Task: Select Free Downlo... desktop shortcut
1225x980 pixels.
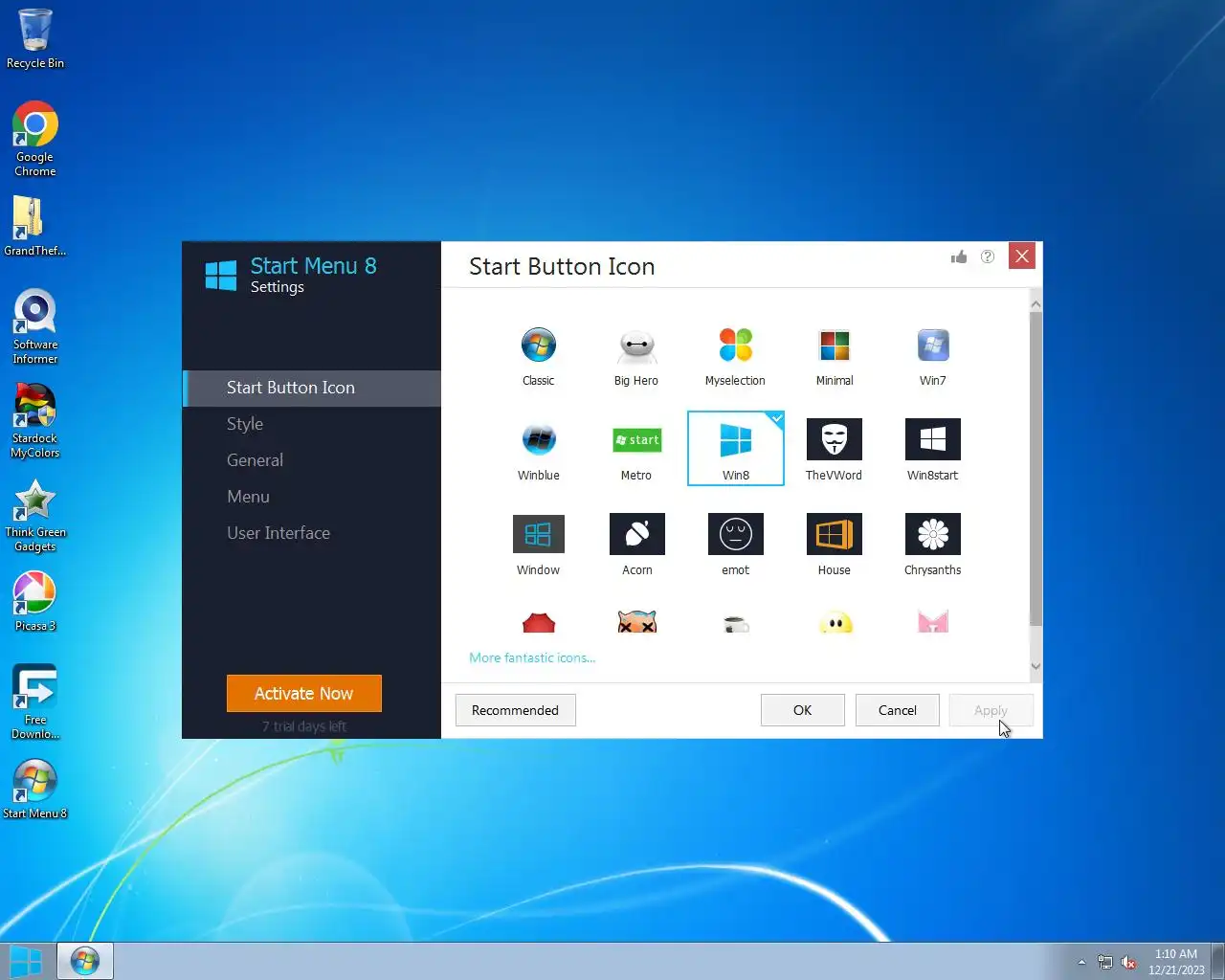Action: tap(35, 702)
